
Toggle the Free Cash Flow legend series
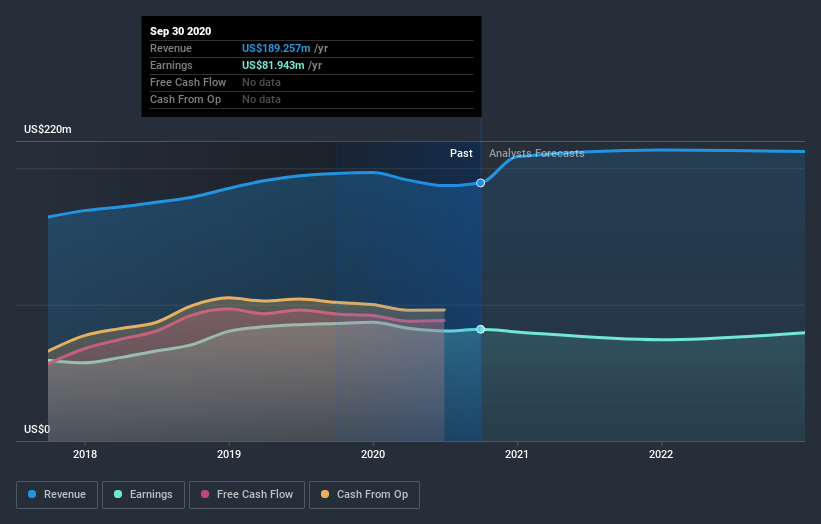tap(247, 495)
